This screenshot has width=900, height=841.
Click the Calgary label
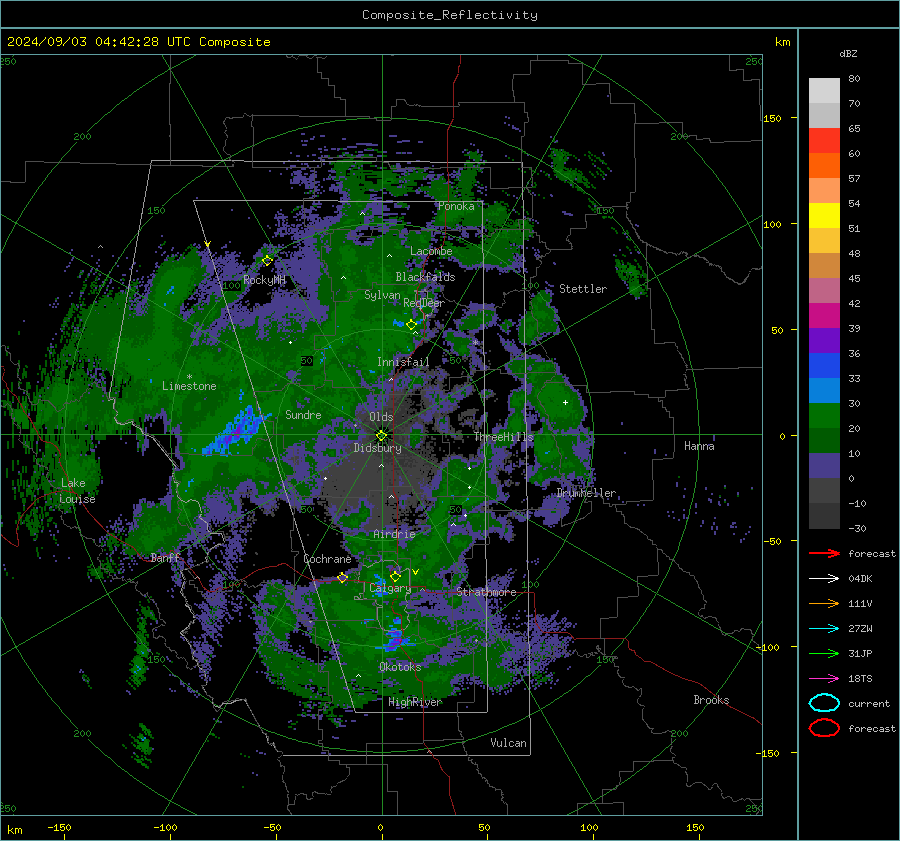(x=390, y=588)
